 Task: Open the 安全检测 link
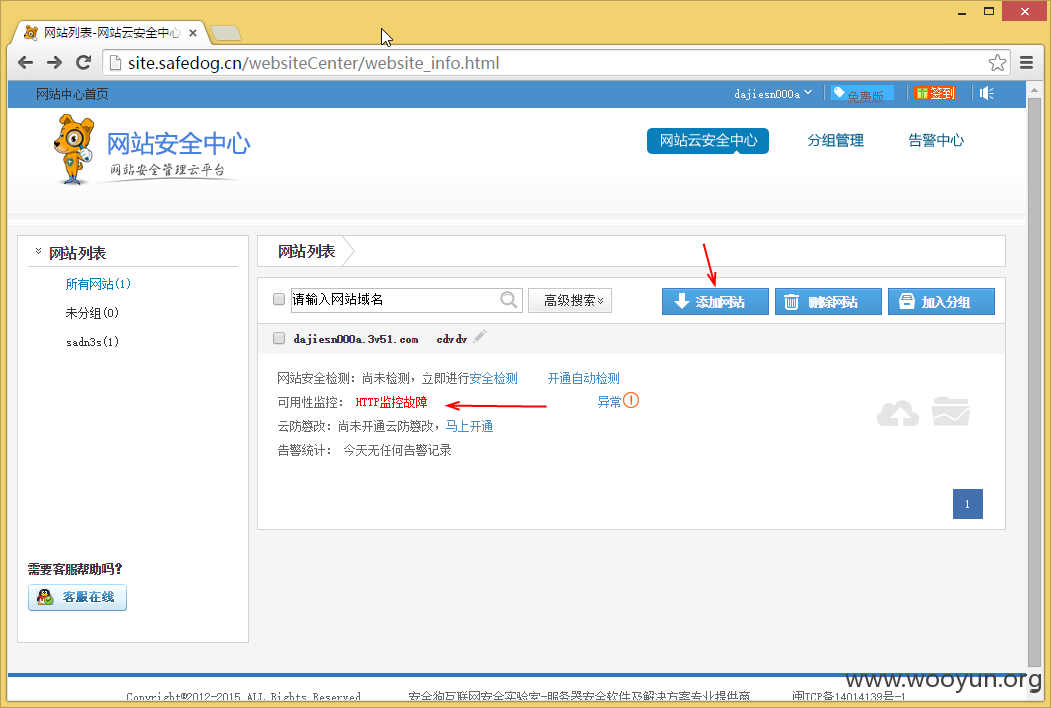click(493, 379)
